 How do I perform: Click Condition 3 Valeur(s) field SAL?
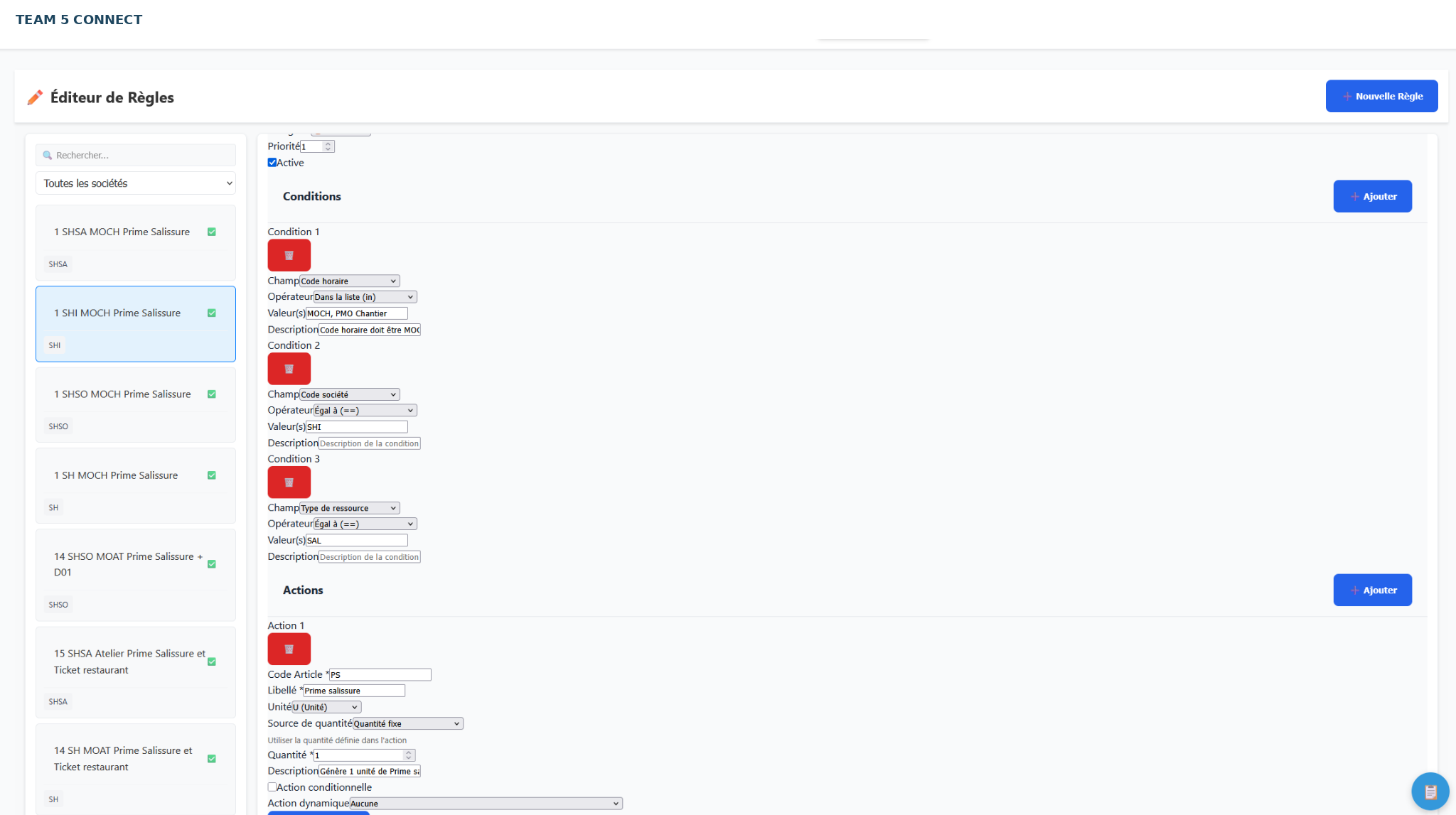click(356, 541)
